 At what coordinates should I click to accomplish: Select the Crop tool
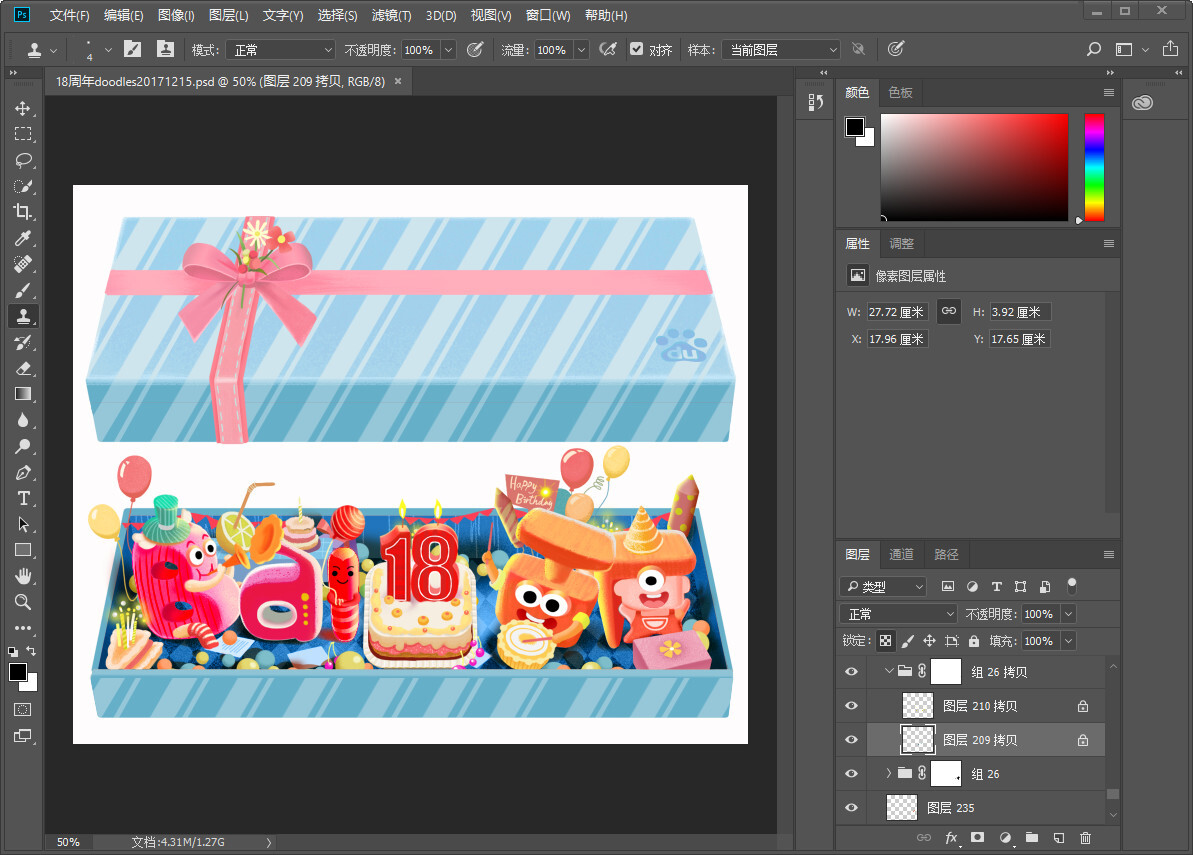(x=23, y=212)
